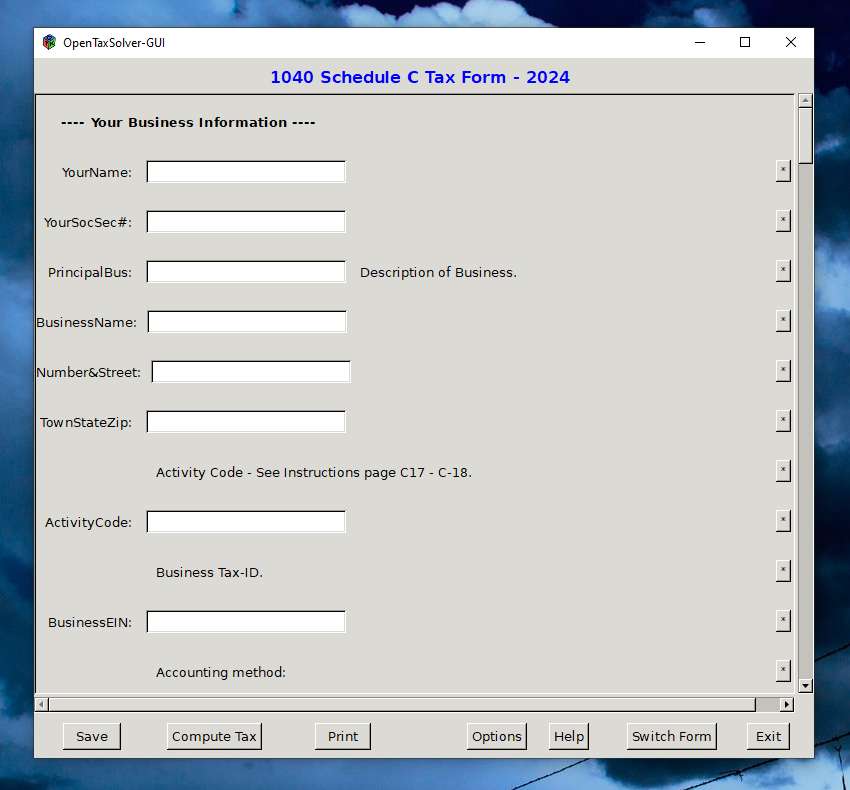Open Help
850x790 pixels.
[x=568, y=736]
